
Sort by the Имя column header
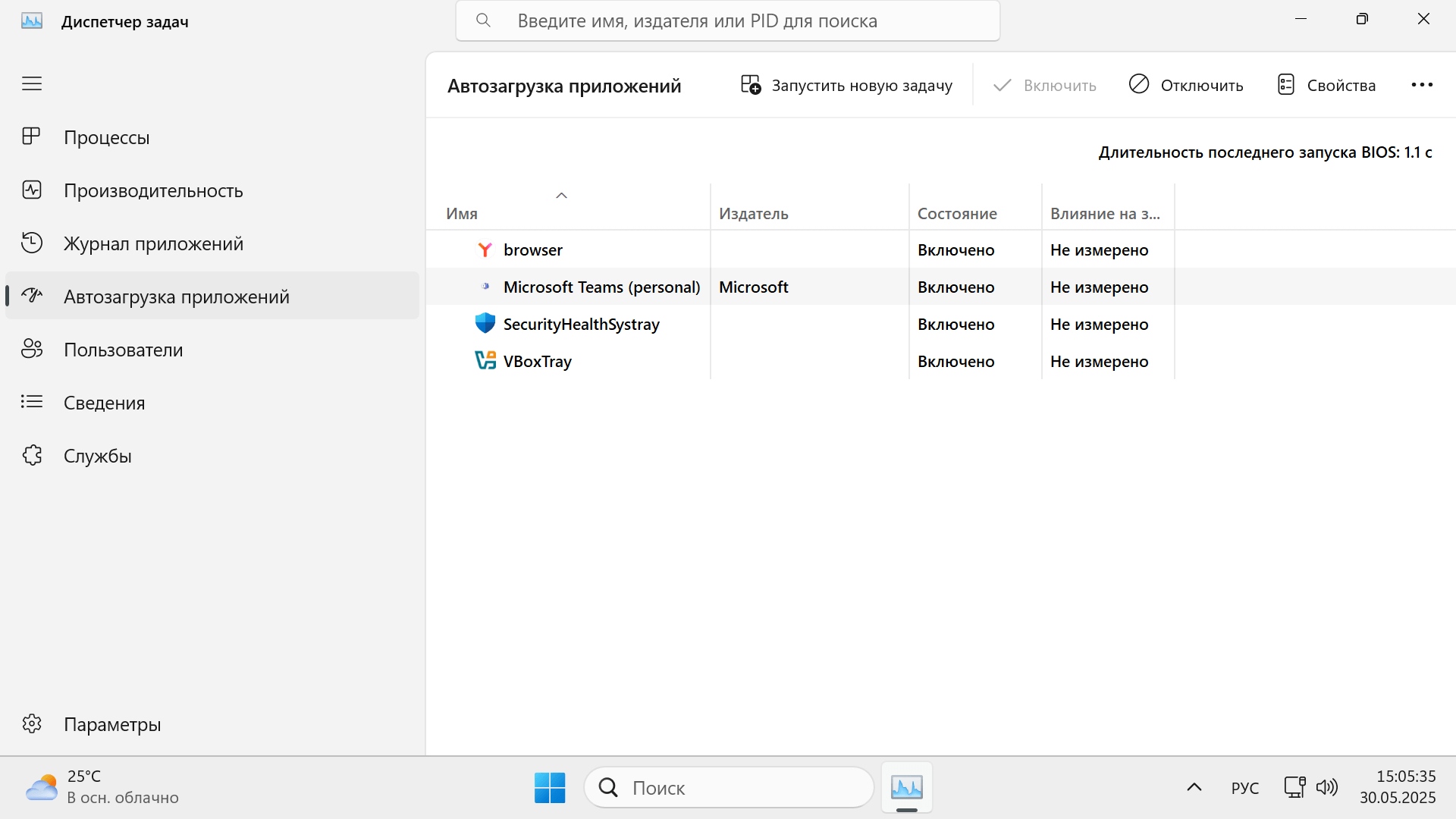(462, 214)
